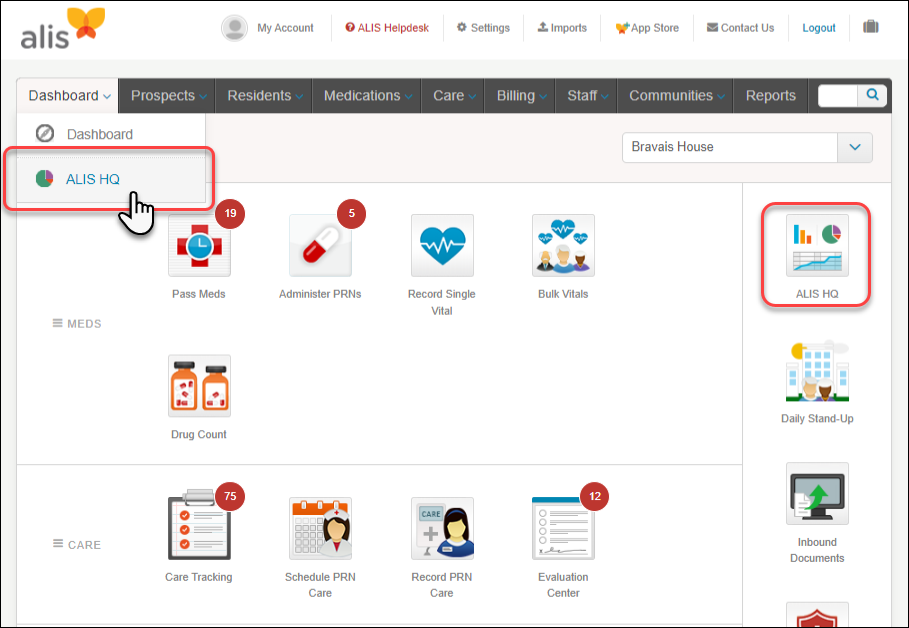The image size is (909, 628).
Task: Open the Drug Count bottles icon
Action: click(199, 386)
